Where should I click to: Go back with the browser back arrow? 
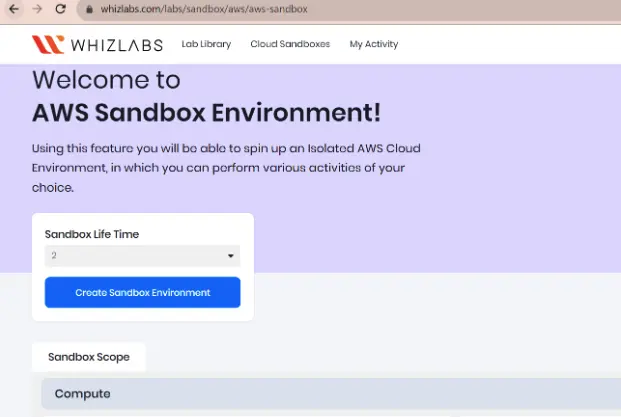pyautogui.click(x=14, y=9)
